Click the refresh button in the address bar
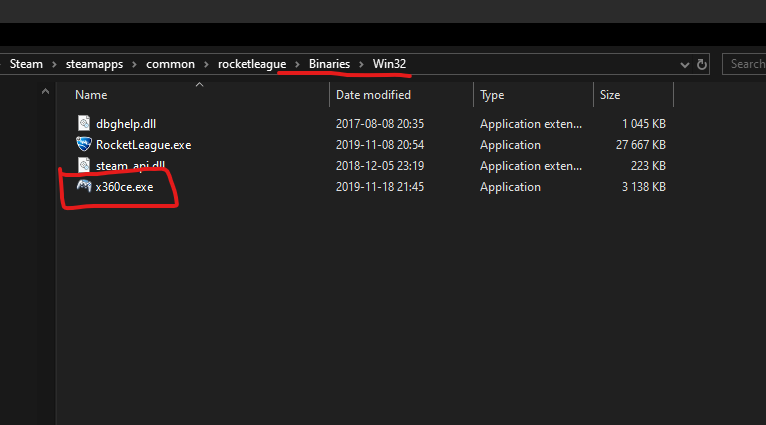This screenshot has width=766, height=425. [x=702, y=64]
